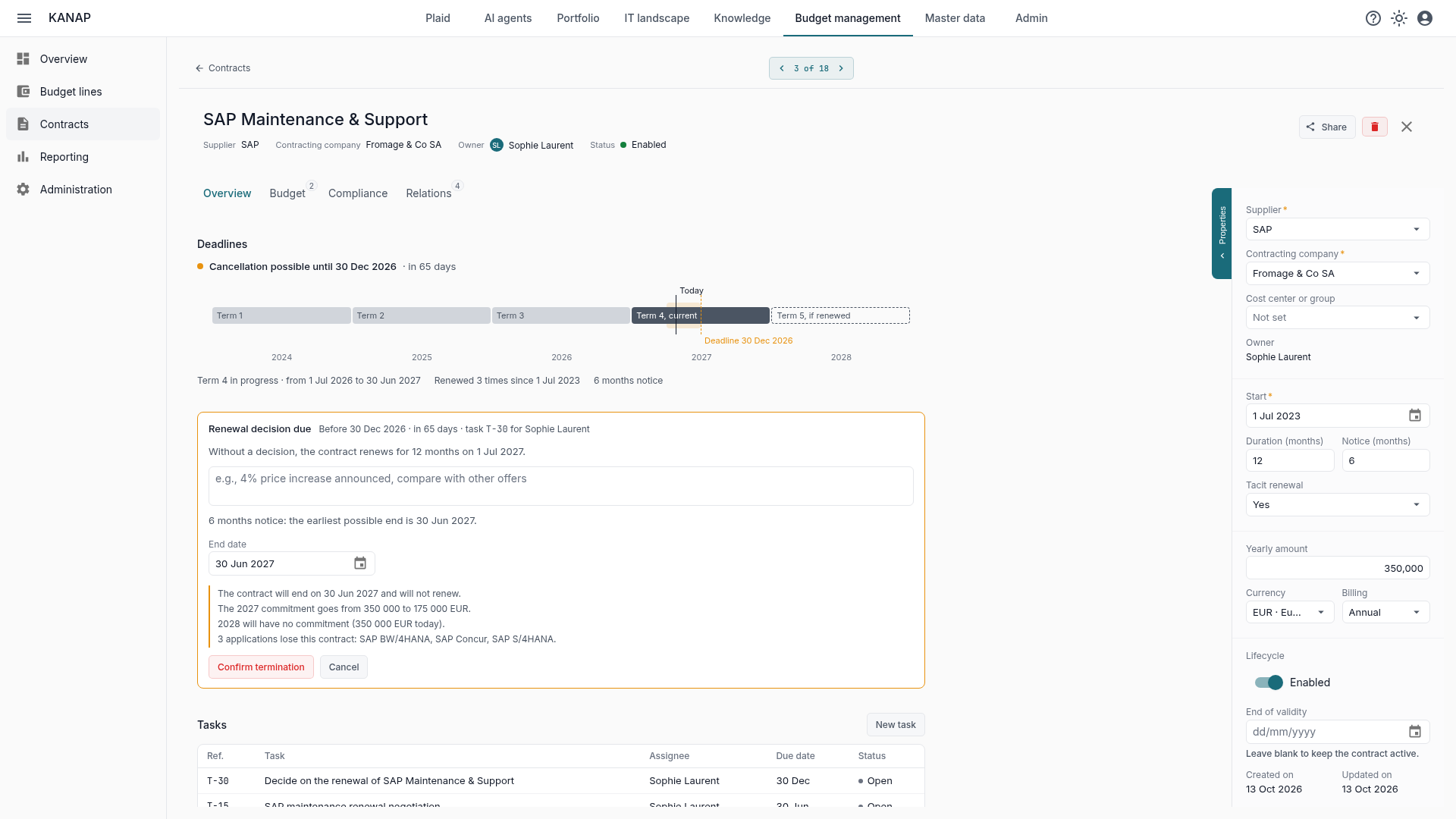Open Start date calendar picker

1415,416
